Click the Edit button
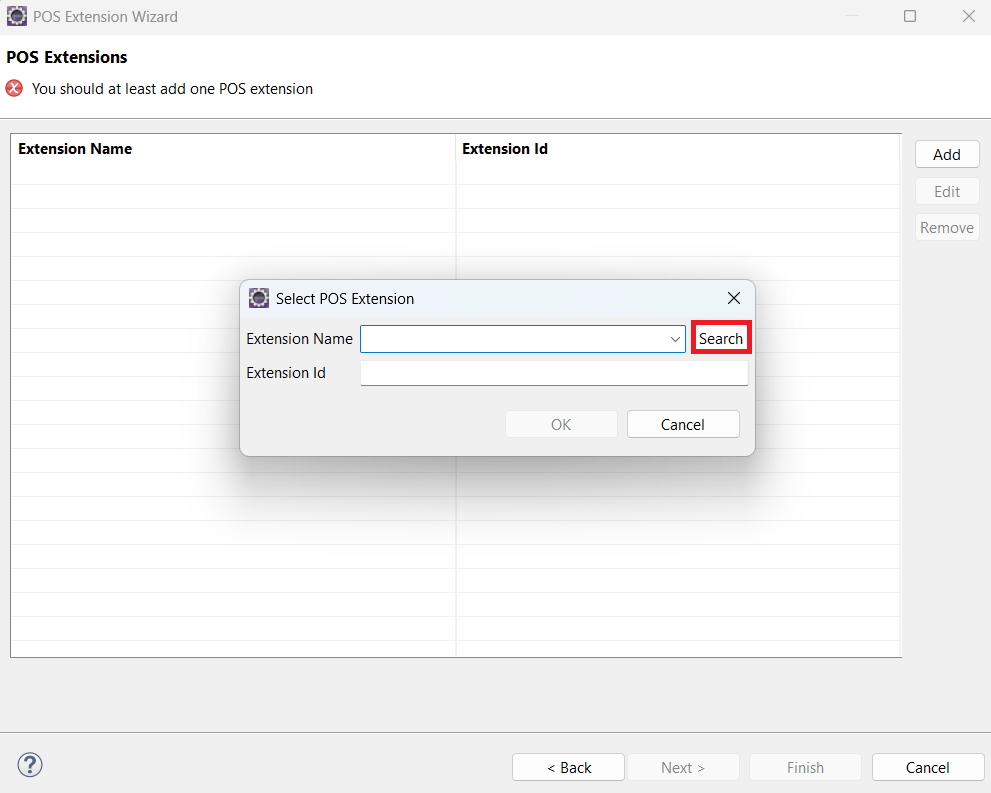The width and height of the screenshot is (991, 793). pyautogui.click(x=946, y=190)
